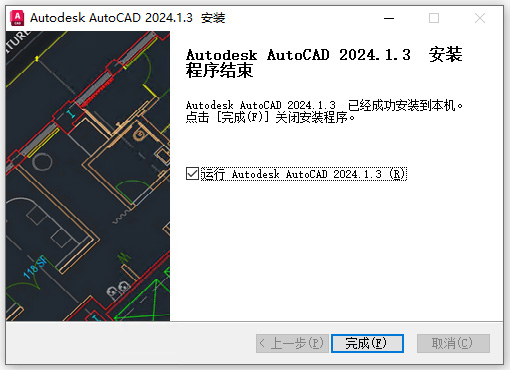
Task: Click the disabled 上一步(P) back button
Action: [292, 343]
